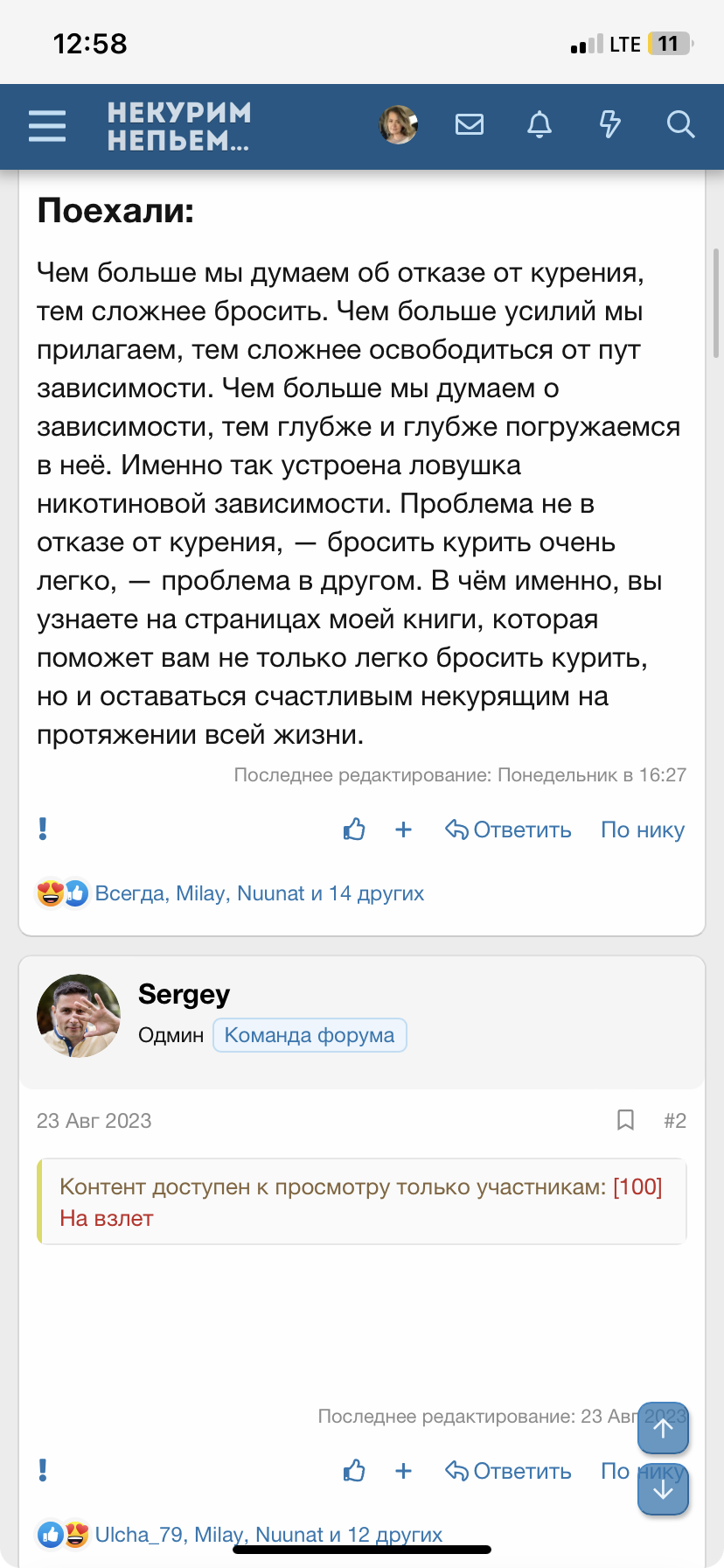
Task: Report the first post via exclamation icon
Action: coord(43,829)
